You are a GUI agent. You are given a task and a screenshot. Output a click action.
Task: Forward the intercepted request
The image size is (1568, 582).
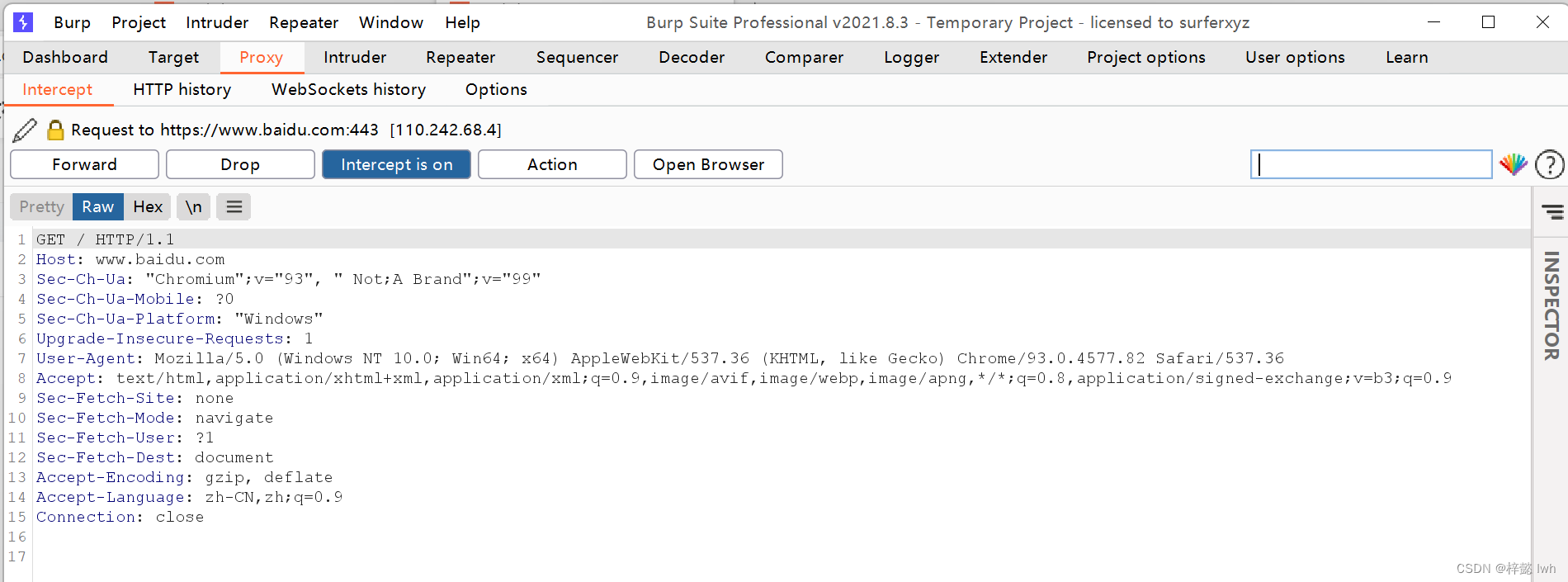tap(84, 164)
